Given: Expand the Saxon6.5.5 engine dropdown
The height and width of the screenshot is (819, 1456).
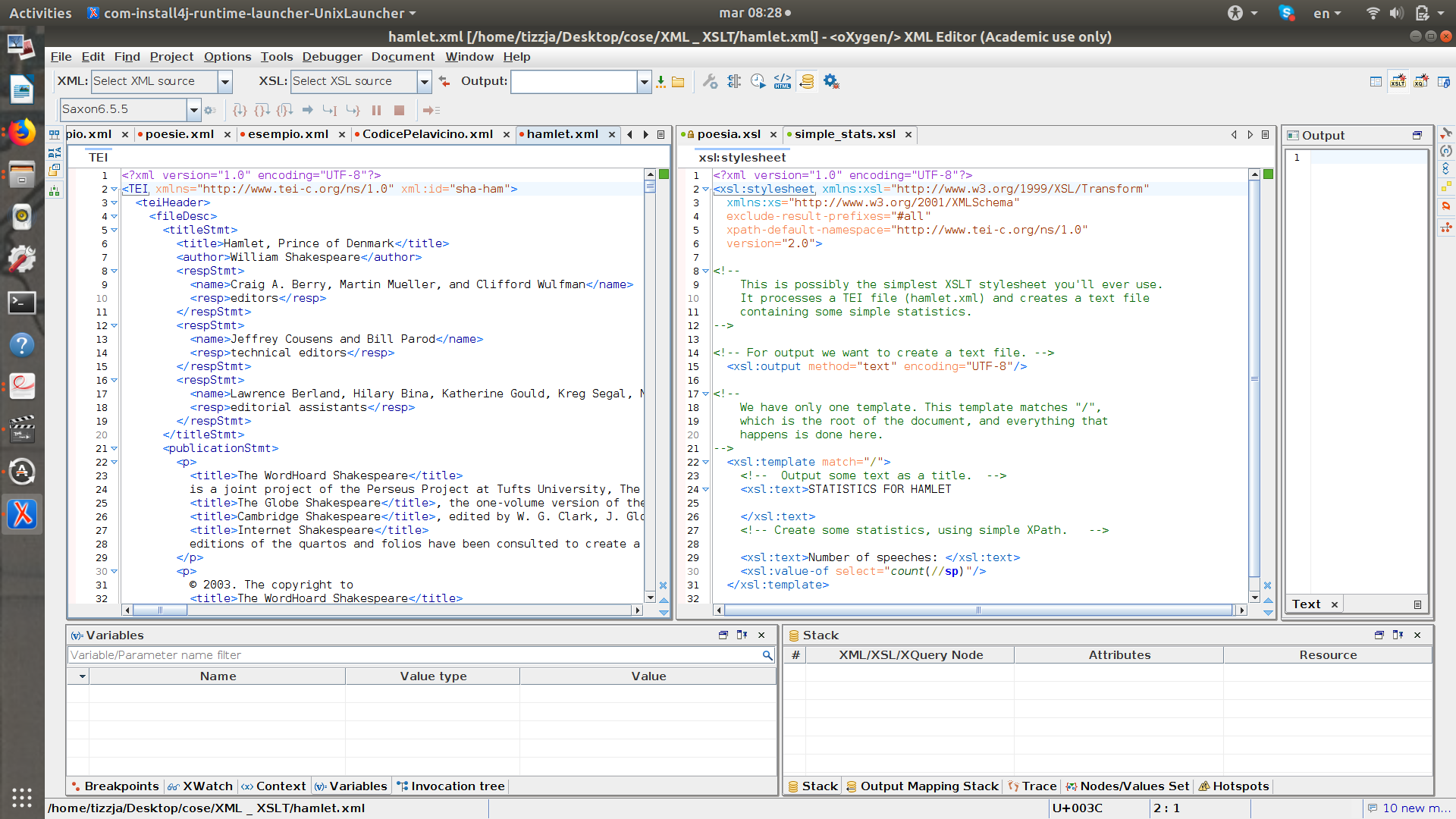Looking at the screenshot, I should (193, 110).
